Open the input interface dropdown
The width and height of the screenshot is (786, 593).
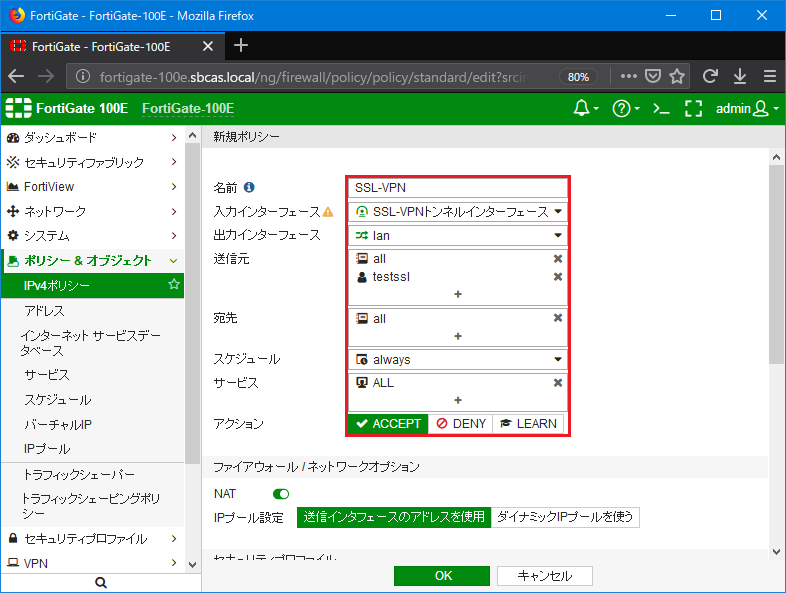(458, 212)
